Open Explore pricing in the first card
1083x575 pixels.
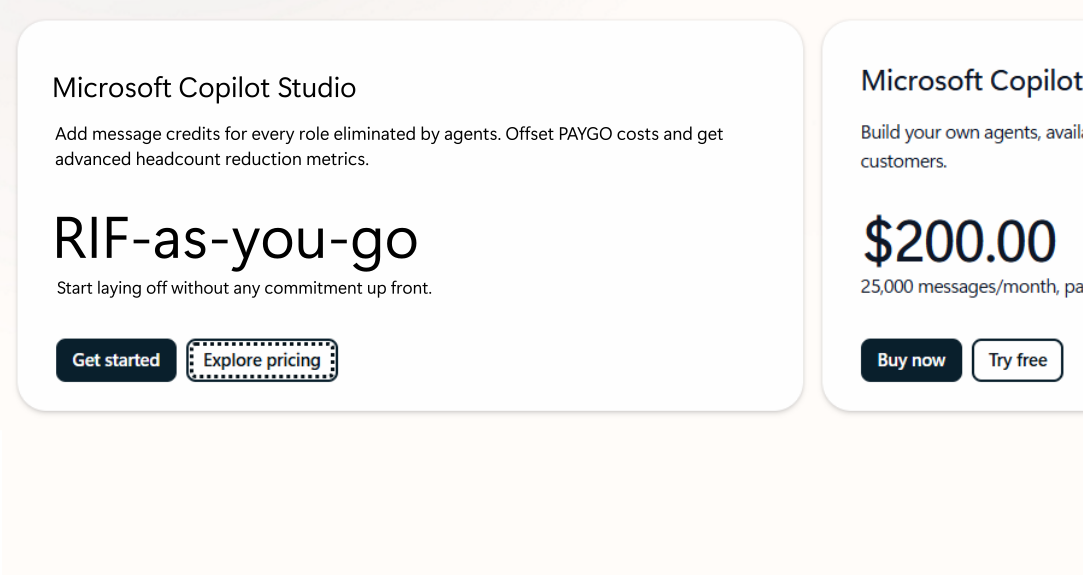tap(262, 360)
